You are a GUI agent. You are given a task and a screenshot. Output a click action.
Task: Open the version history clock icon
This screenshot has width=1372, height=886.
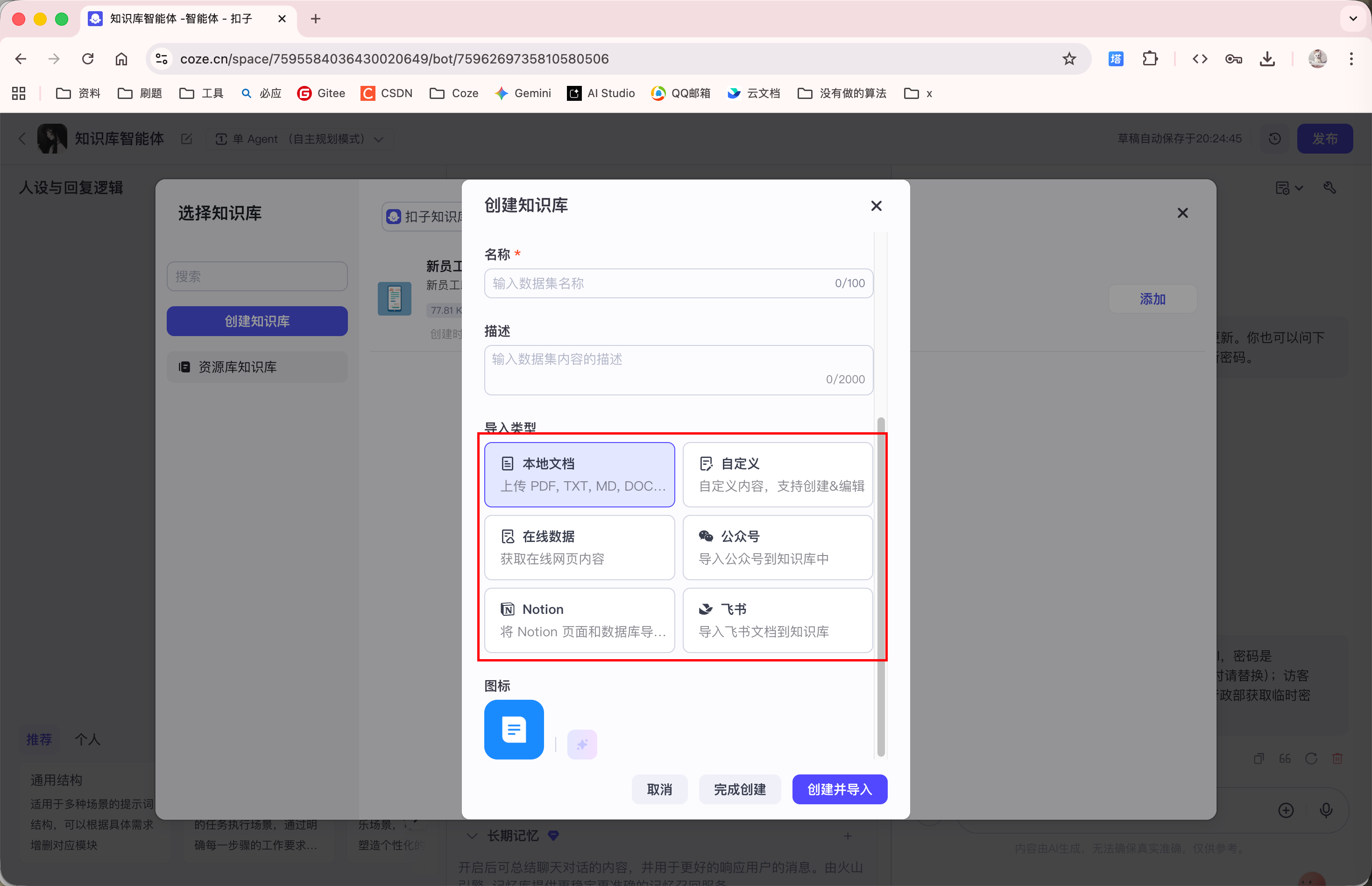tap(1274, 139)
